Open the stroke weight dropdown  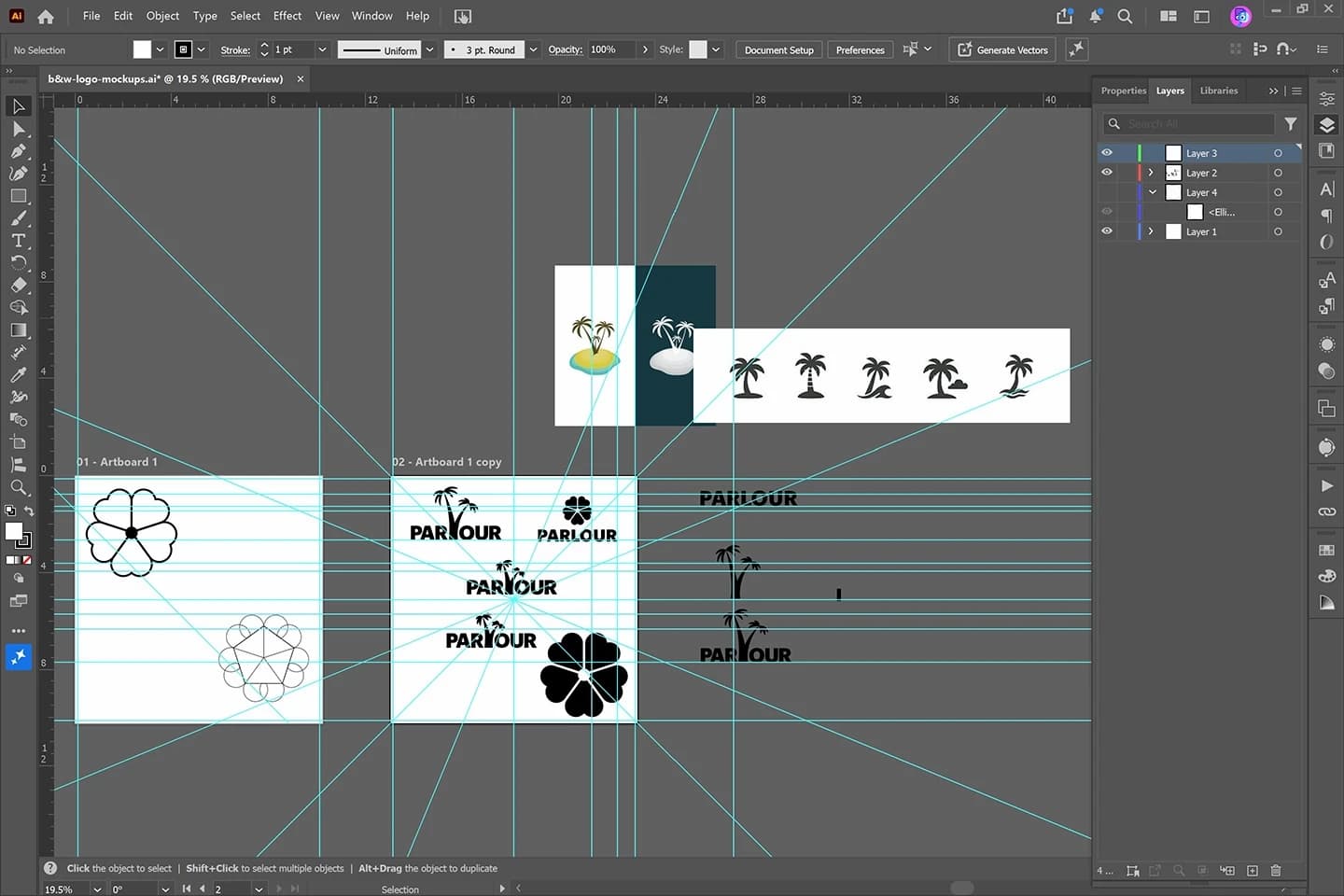click(x=322, y=49)
